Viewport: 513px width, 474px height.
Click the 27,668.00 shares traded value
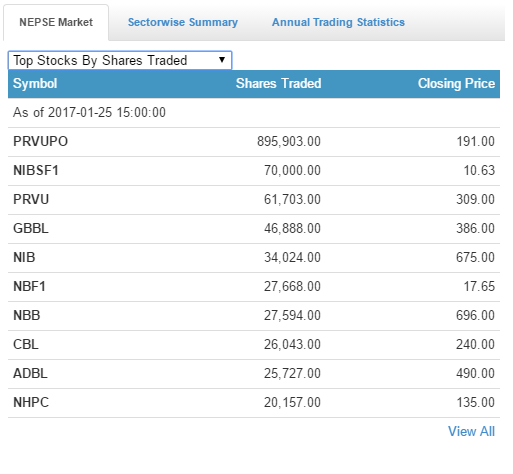click(x=292, y=286)
